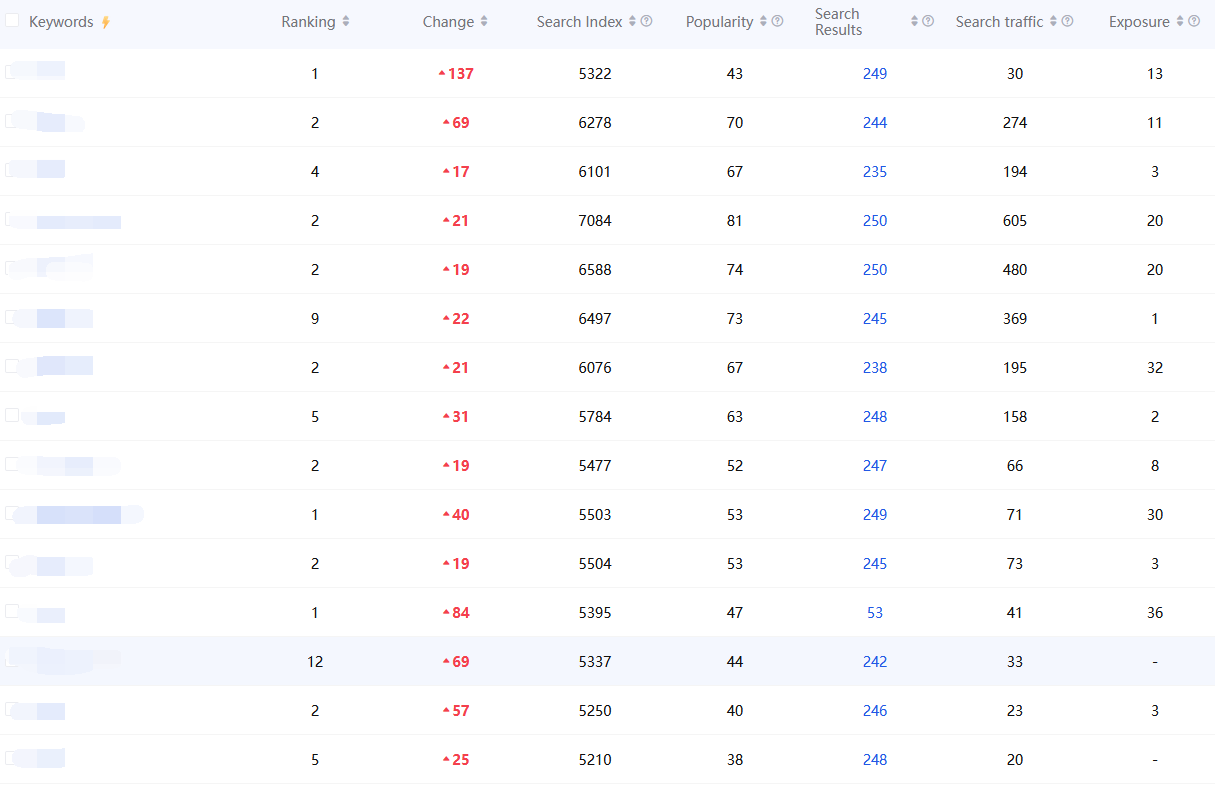Click the Change column sort arrows

484,22
